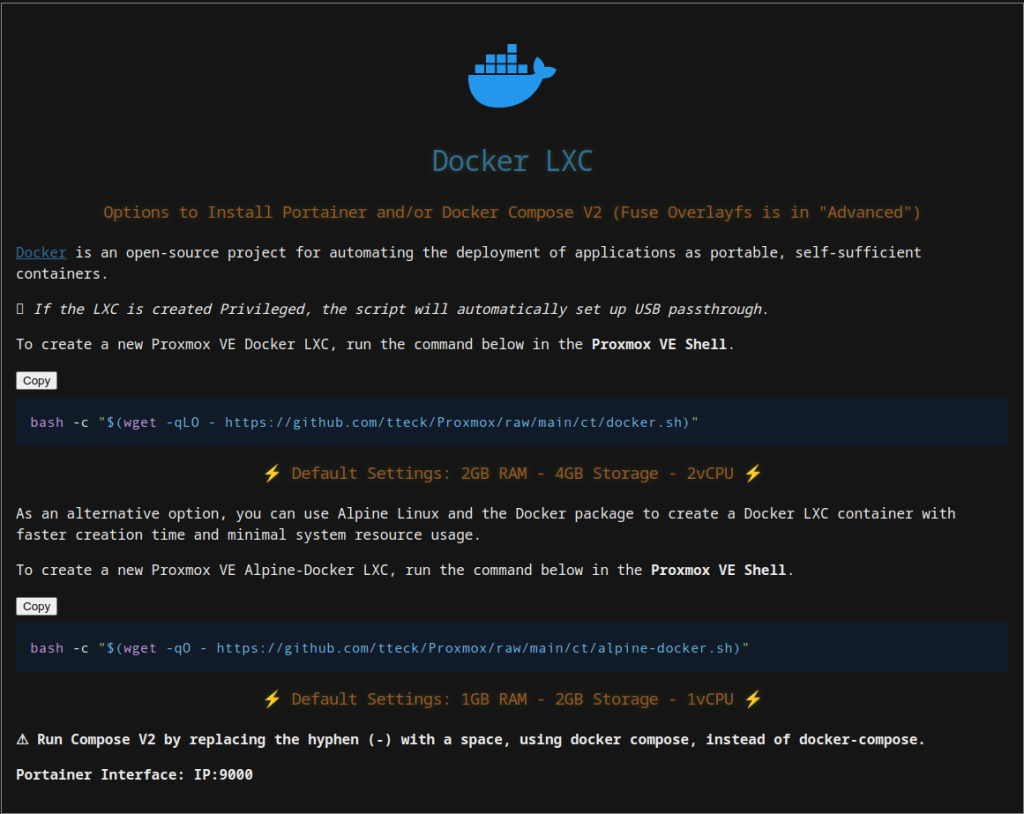This screenshot has height=814, width=1024.
Task: Open the Docker hyperlink in the description
Action: click(41, 253)
